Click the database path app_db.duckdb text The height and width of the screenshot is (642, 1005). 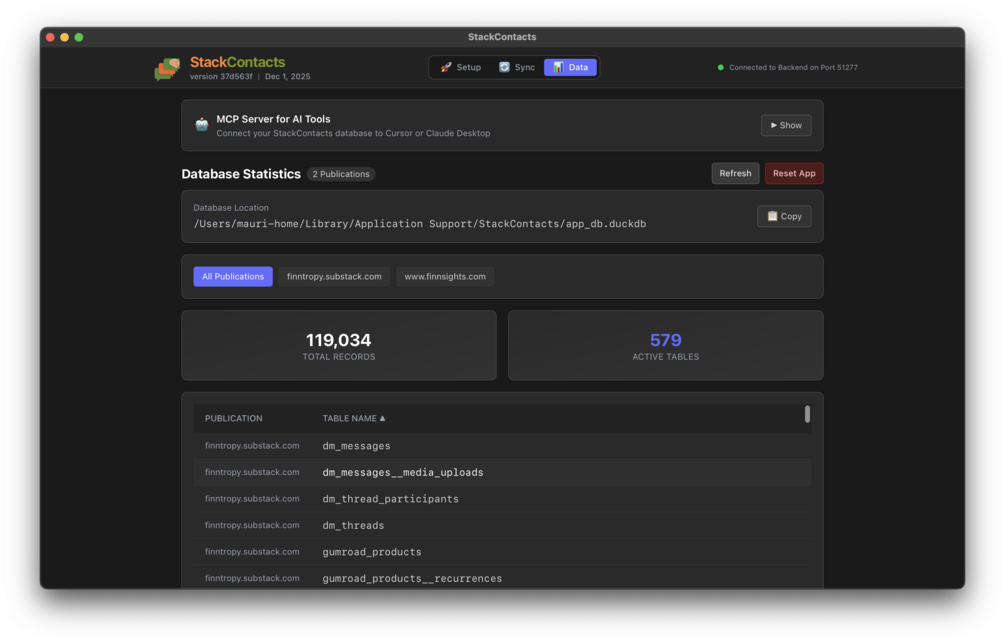[420, 224]
